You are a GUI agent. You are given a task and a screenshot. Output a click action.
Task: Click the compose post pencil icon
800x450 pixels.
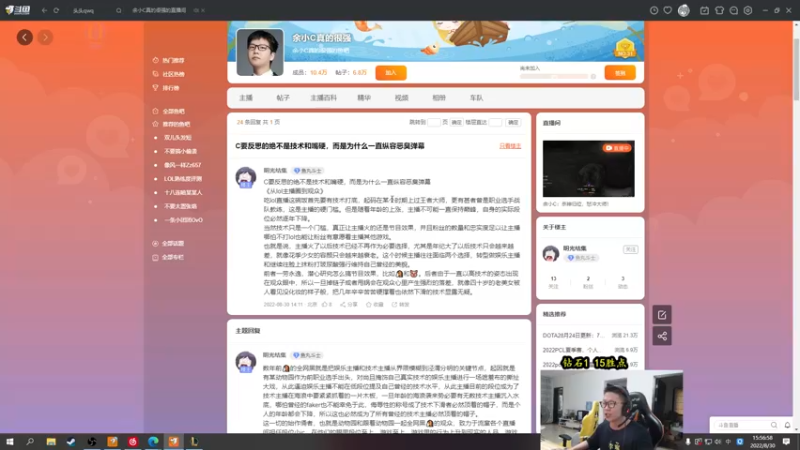(x=662, y=315)
